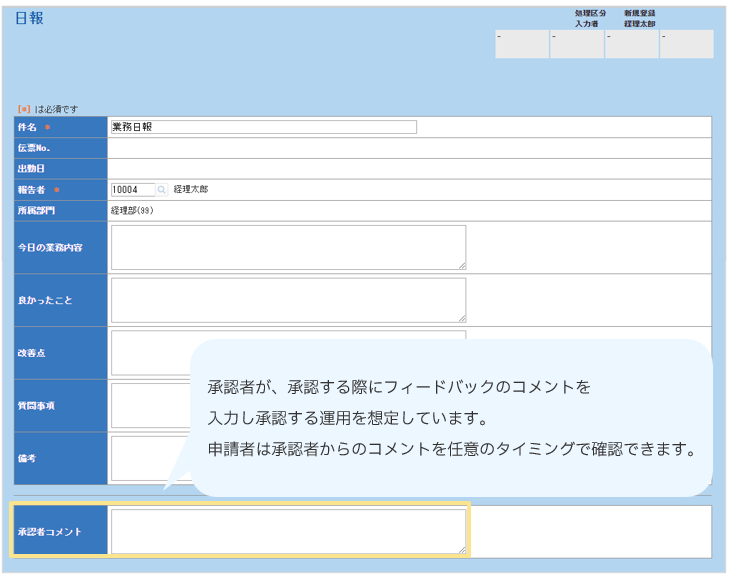This screenshot has height=577, width=732.
Task: Focus the 良かったこと text area
Action: coord(288,299)
